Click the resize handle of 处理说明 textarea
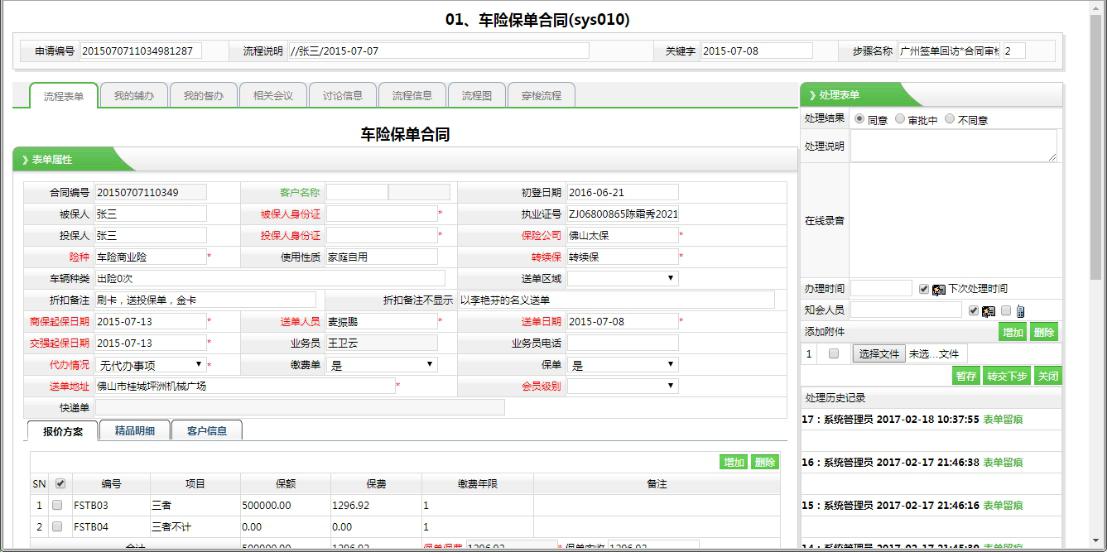Screen dimensions: 1107x553 [x=1052, y=157]
